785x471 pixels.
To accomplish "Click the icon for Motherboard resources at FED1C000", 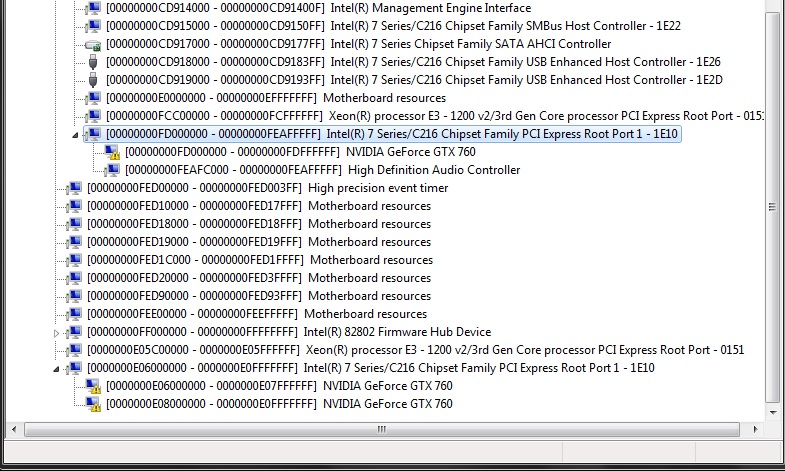I will coord(74,260).
